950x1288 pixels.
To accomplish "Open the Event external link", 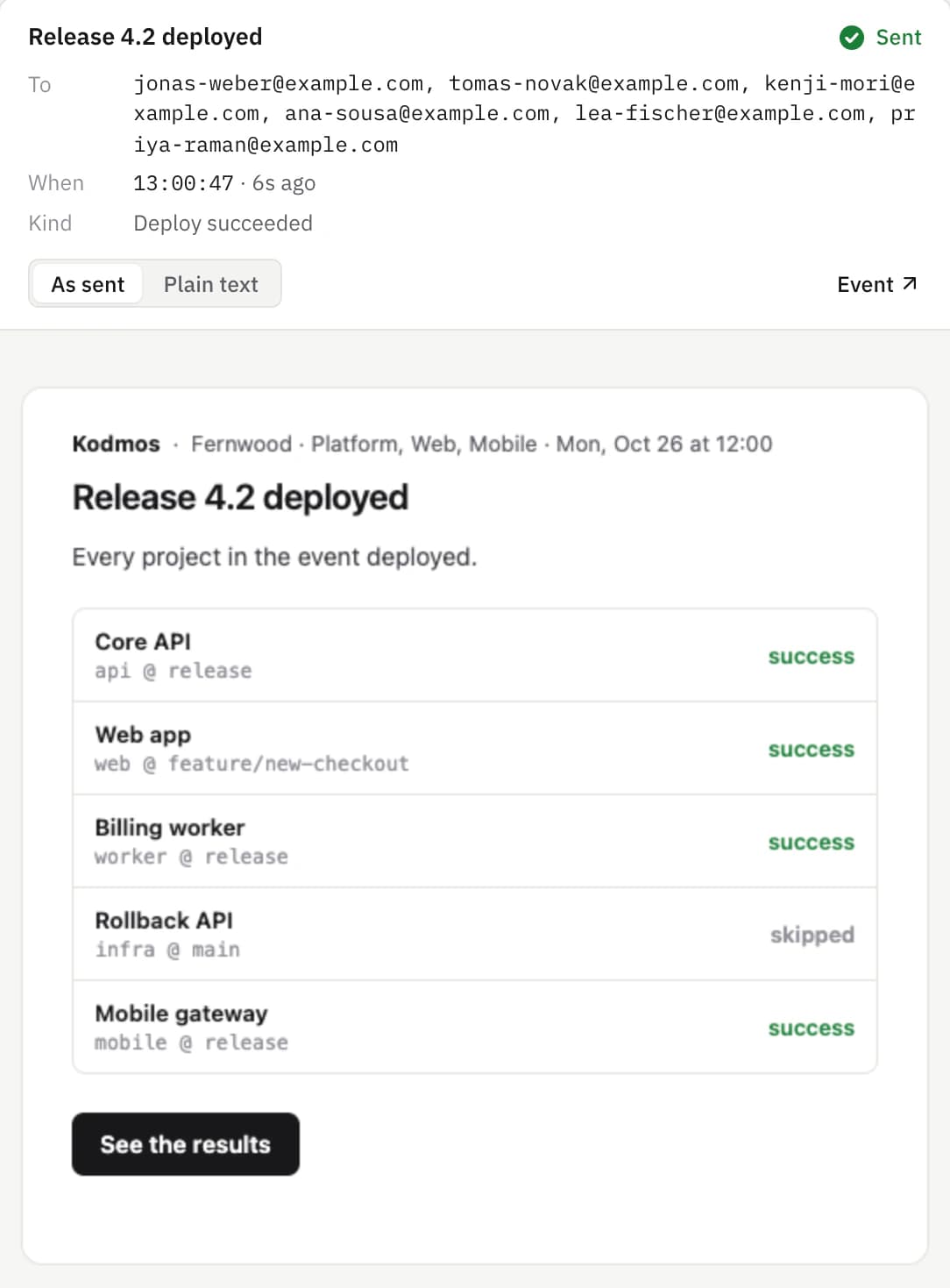I will point(877,284).
